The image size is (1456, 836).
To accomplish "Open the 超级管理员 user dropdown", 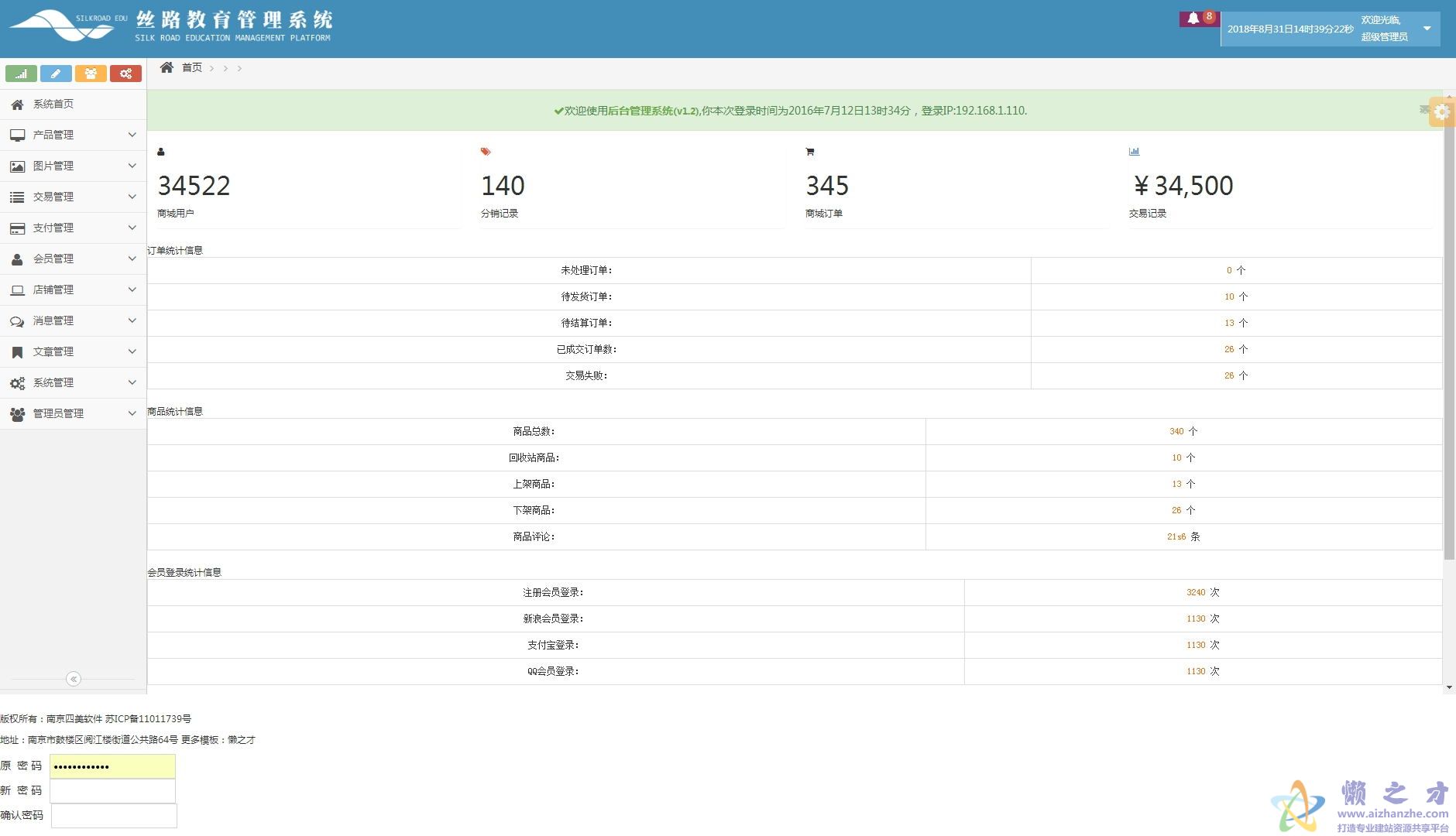I will pos(1427,29).
